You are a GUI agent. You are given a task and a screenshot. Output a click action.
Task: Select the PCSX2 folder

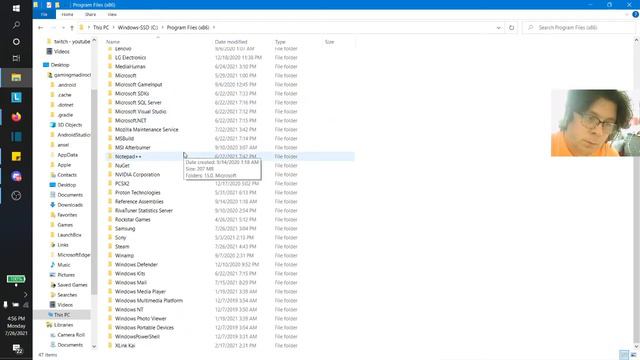pyautogui.click(x=122, y=183)
